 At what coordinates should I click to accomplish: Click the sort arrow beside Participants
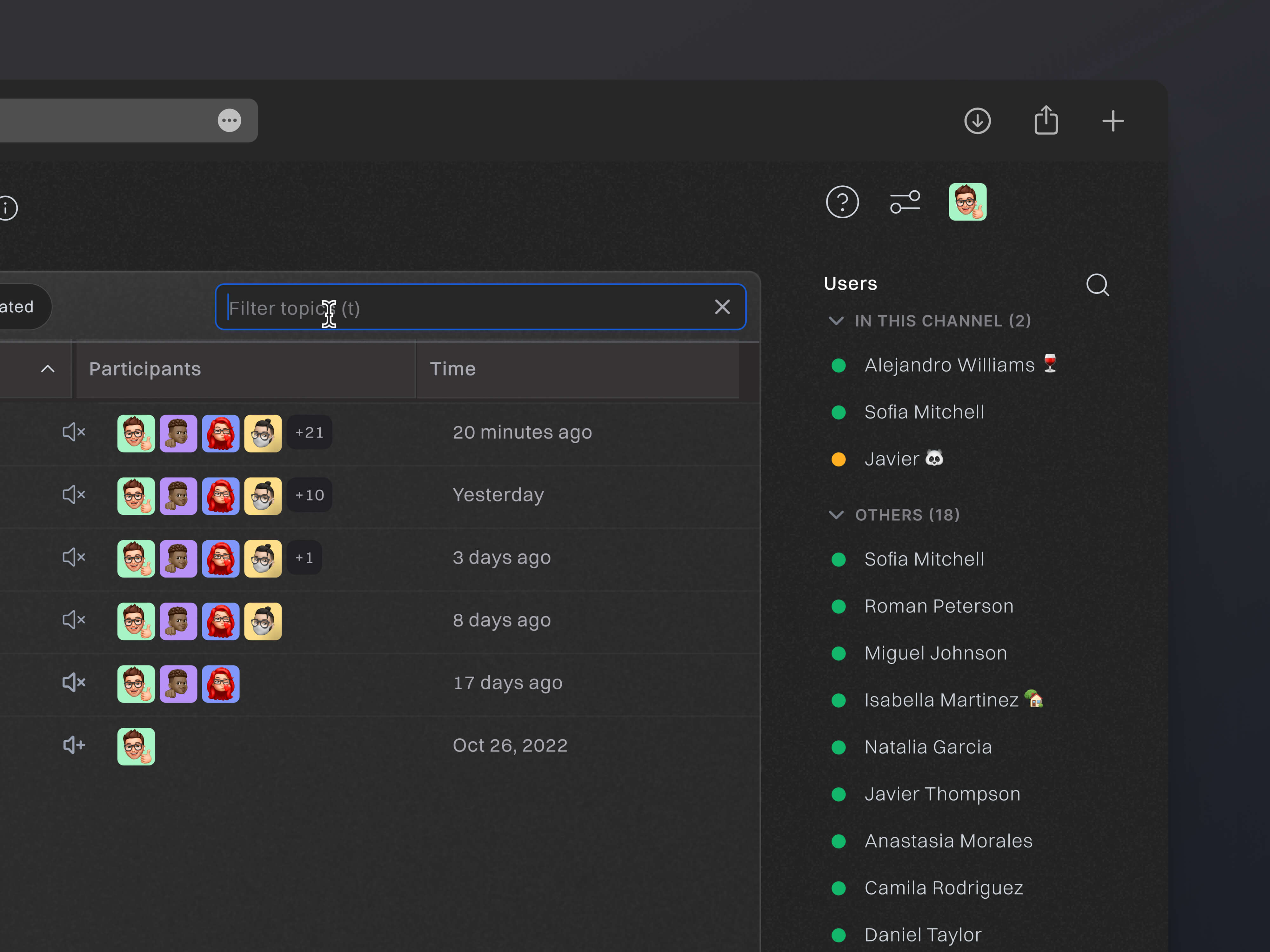tap(48, 369)
